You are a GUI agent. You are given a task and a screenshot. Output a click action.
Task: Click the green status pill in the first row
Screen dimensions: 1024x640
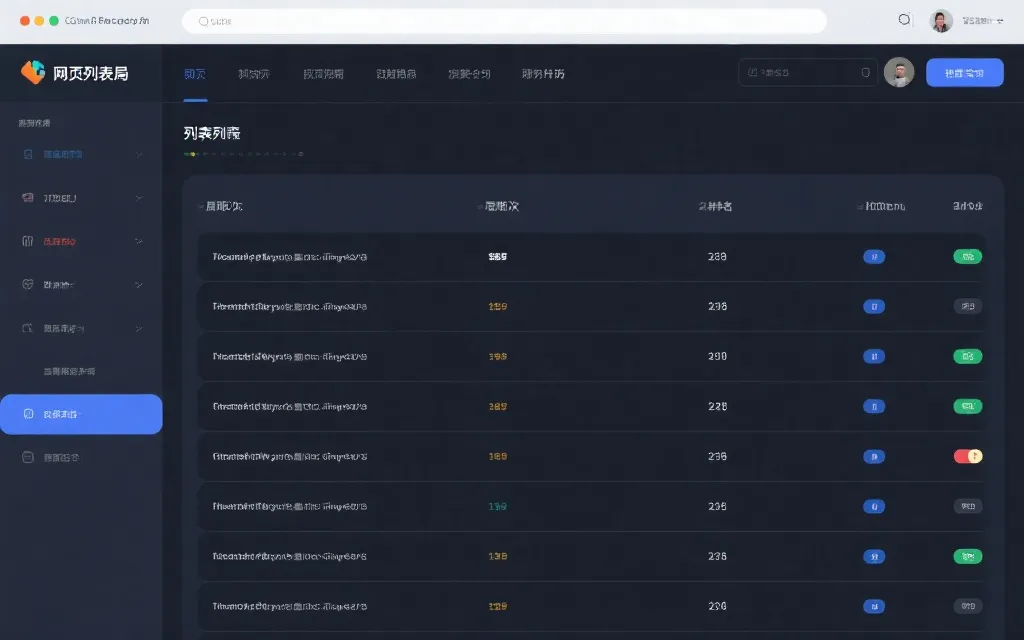tap(967, 256)
